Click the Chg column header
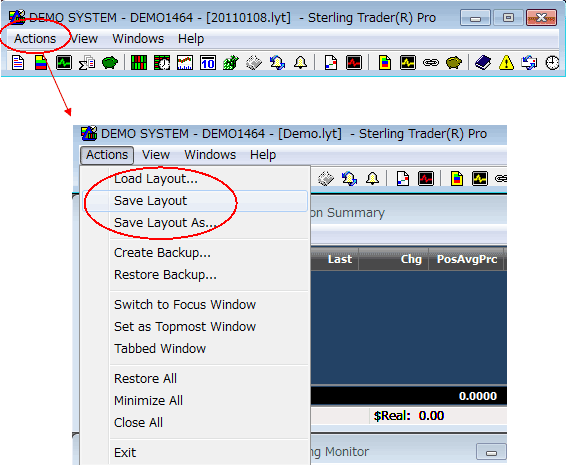 click(393, 259)
